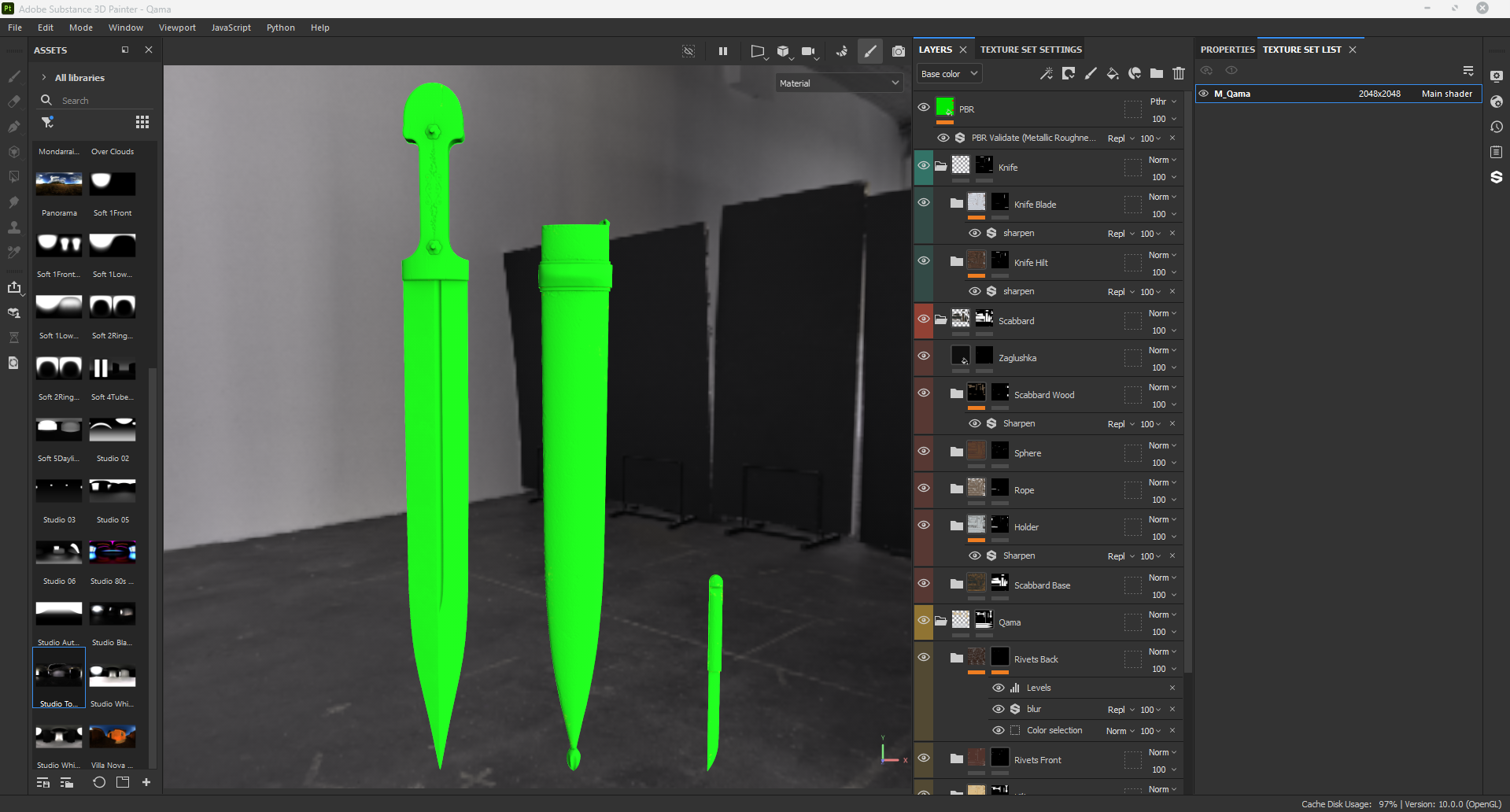Open the Python menu
The height and width of the screenshot is (812, 1510).
pos(281,28)
